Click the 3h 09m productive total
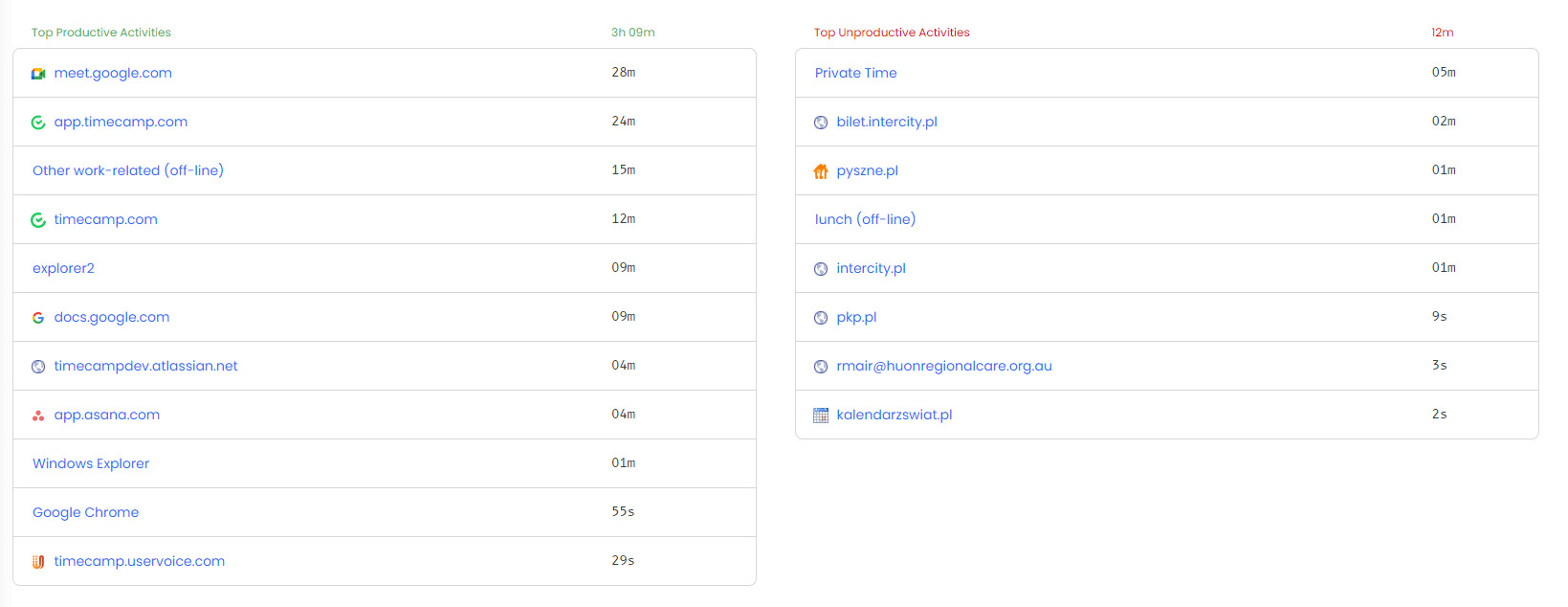The height and width of the screenshot is (607, 1568). 633,33
